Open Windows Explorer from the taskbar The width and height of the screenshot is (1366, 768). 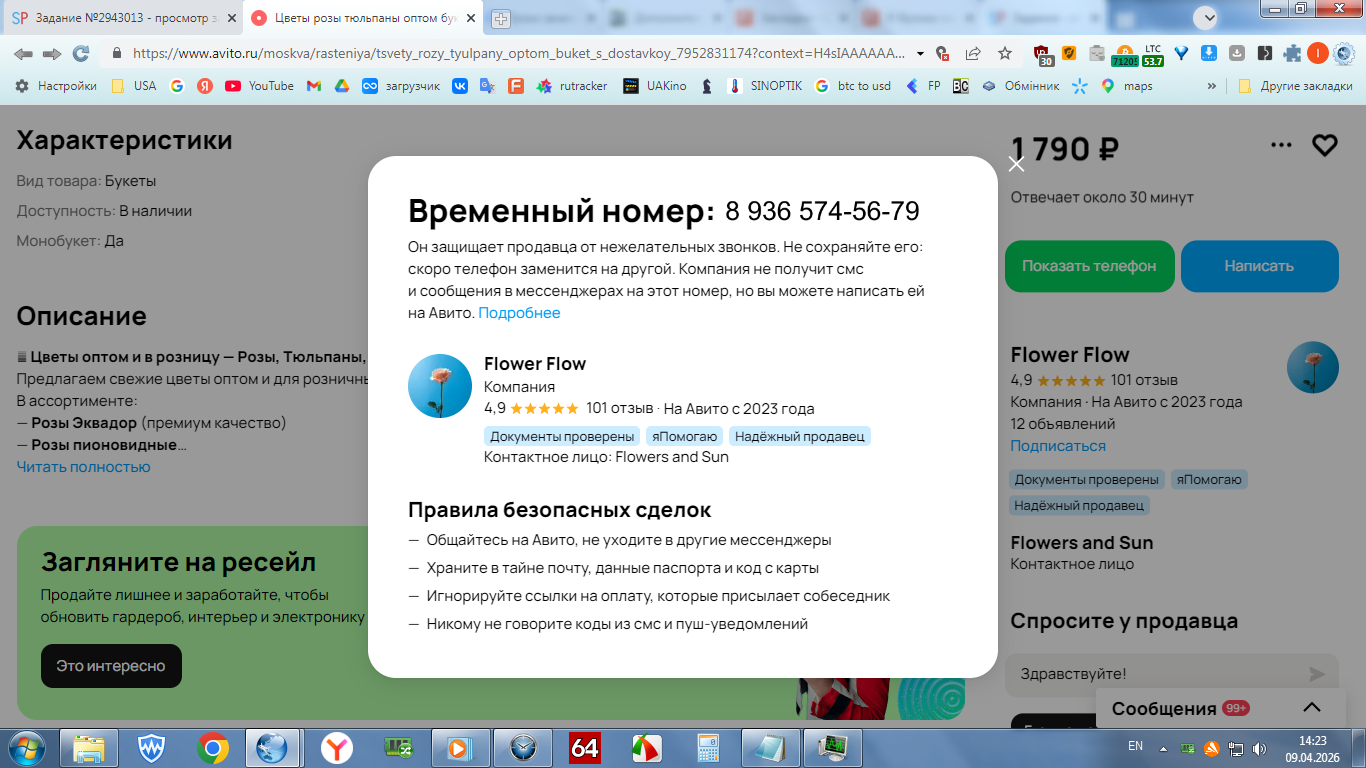point(89,747)
